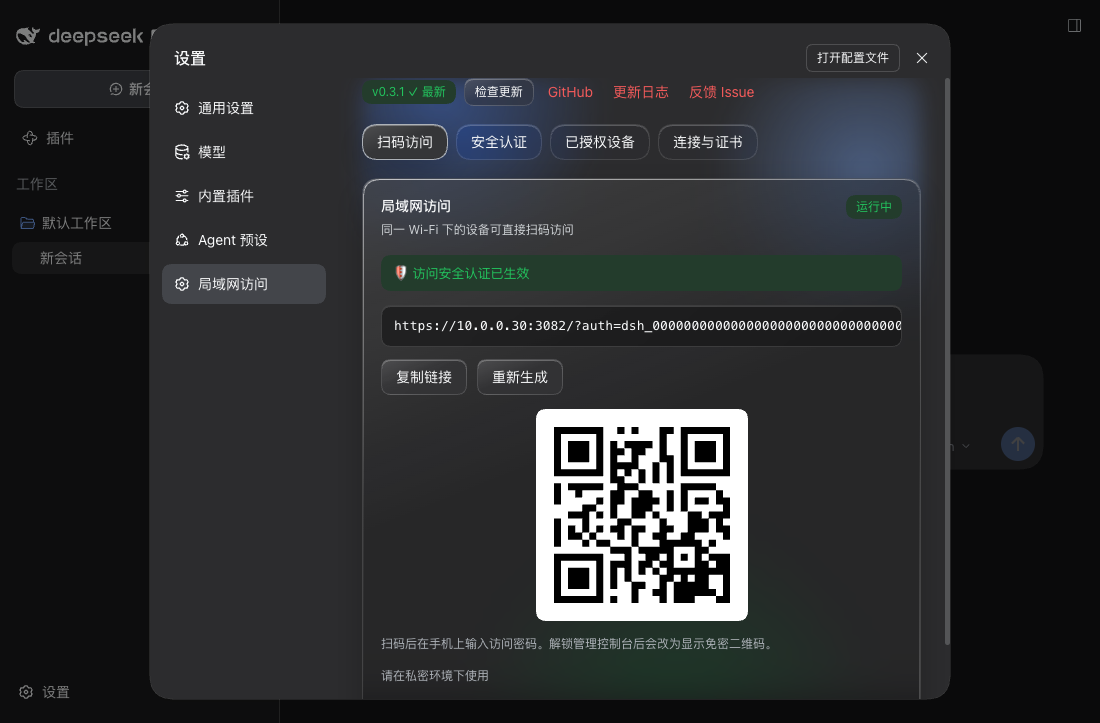The width and height of the screenshot is (1100, 723).
Task: Click the settings dialog vertical scrollbar
Action: click(947, 362)
